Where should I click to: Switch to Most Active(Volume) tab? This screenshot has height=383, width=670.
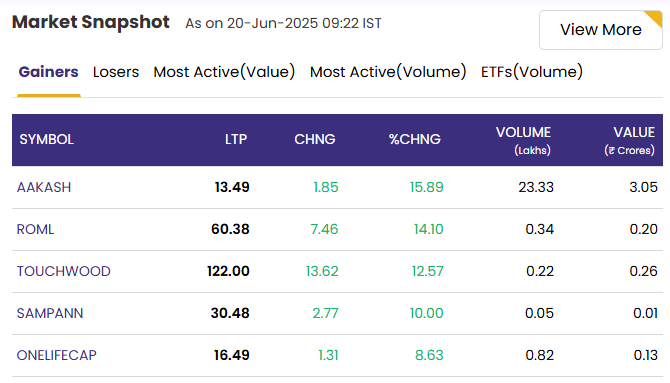click(388, 72)
